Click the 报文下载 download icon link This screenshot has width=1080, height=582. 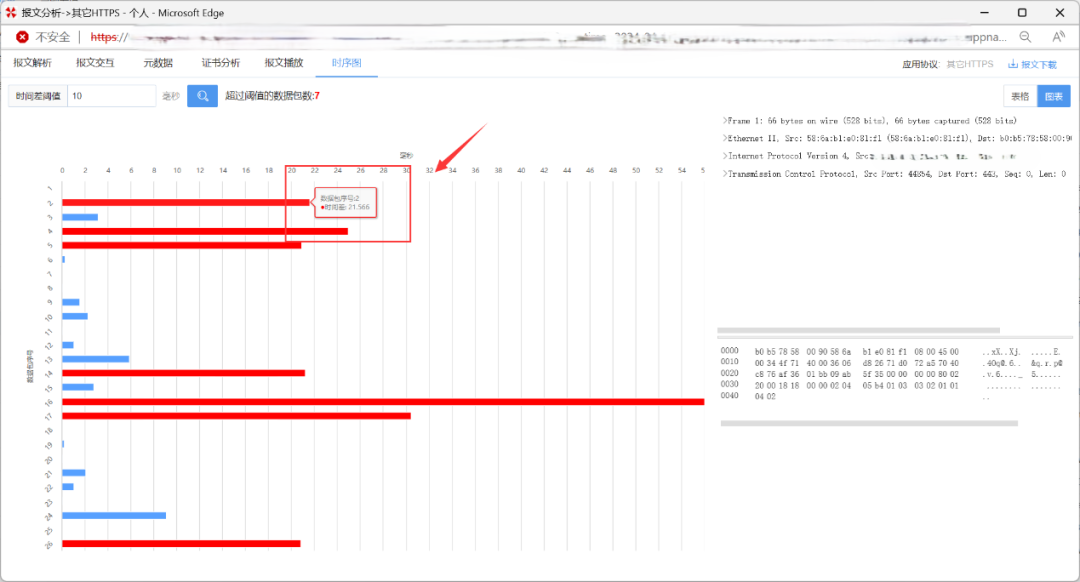(x=1032, y=64)
